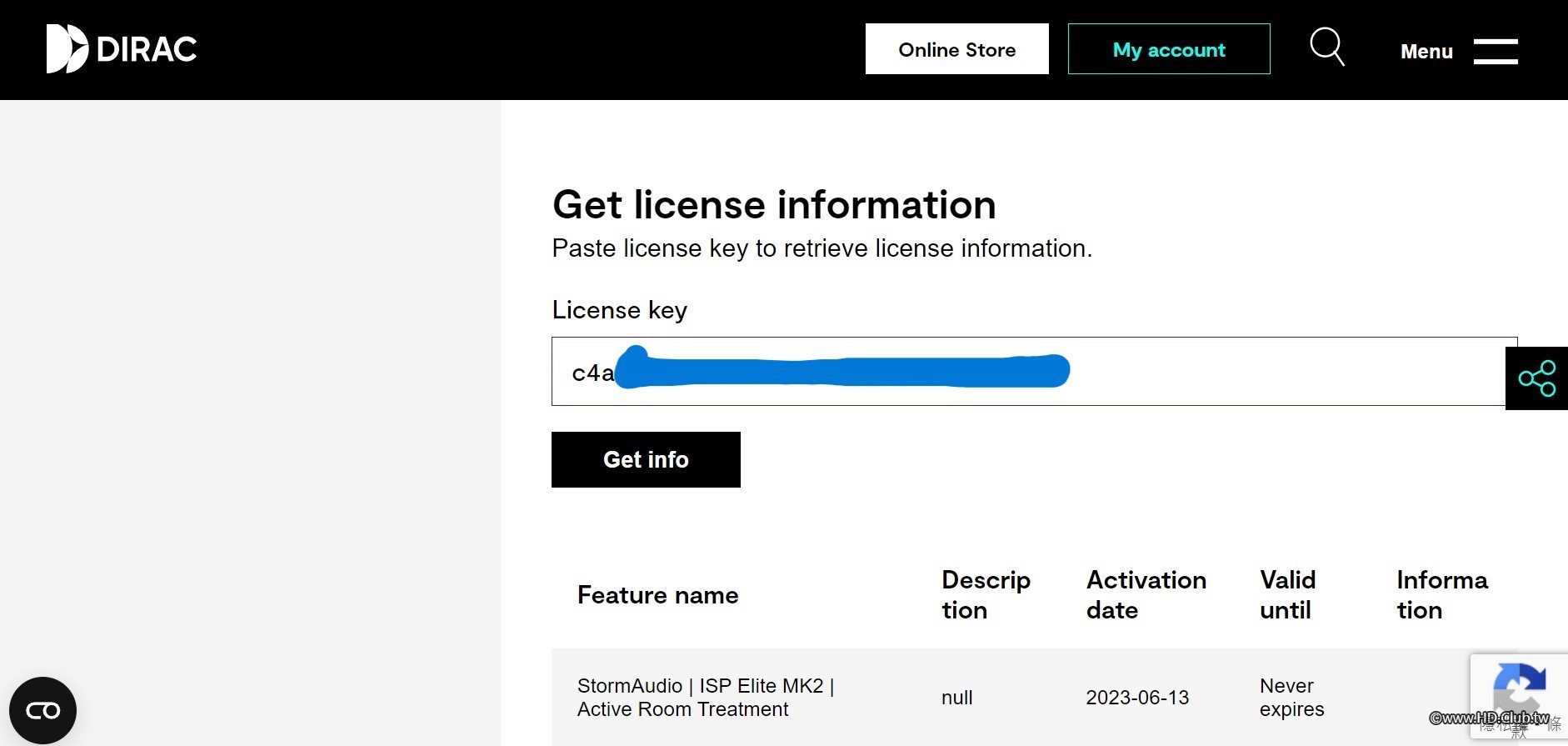Screen dimensions: 1568x746
Task: Click the 2023-06-13 activation date cell
Action: pos(1137,698)
